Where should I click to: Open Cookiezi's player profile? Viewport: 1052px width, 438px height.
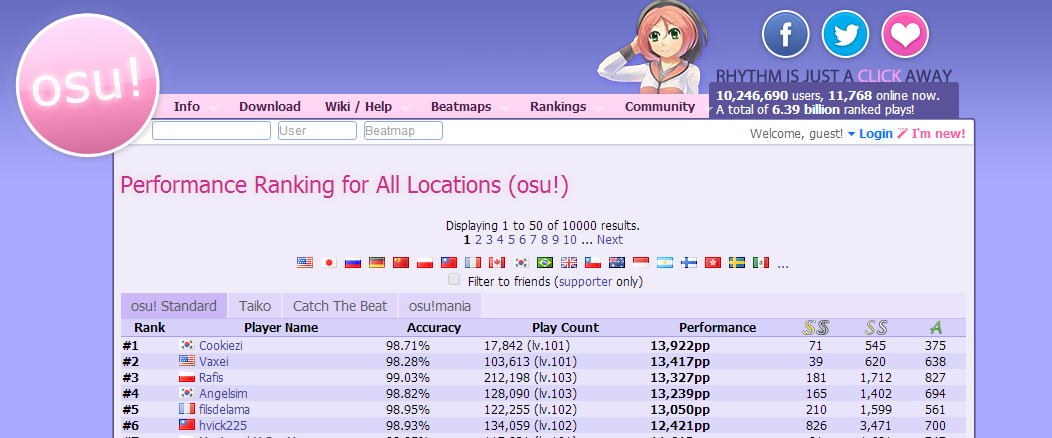click(221, 346)
